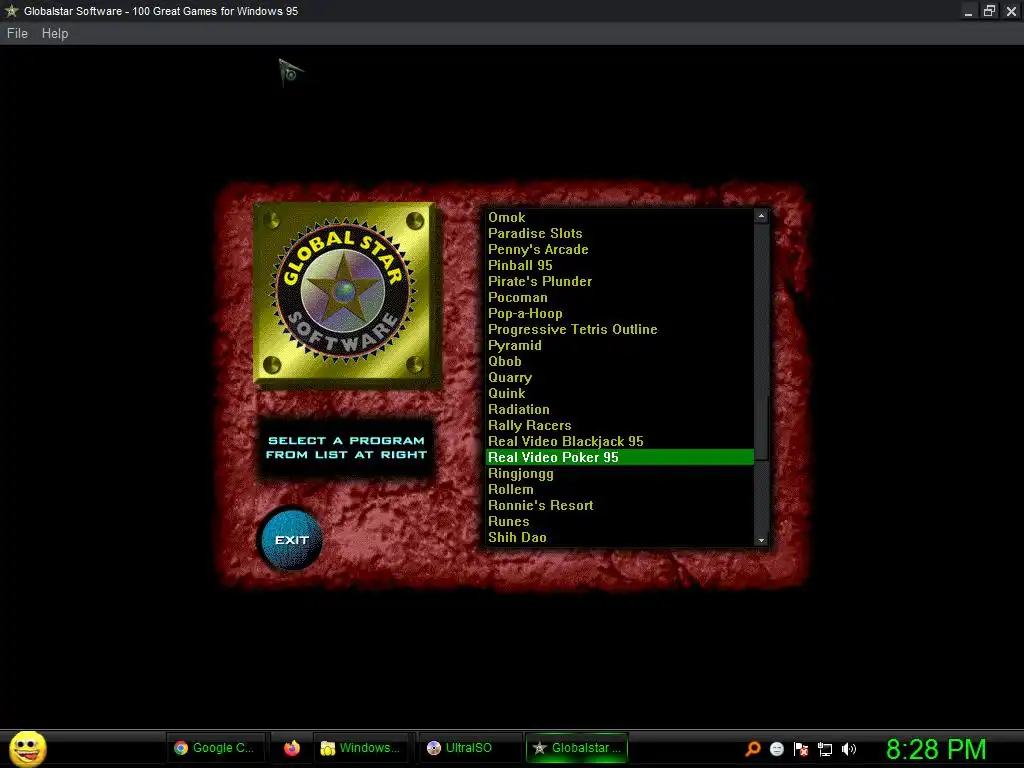Open the network tray icon
Viewport: 1024px width, 768px height.
click(x=825, y=749)
